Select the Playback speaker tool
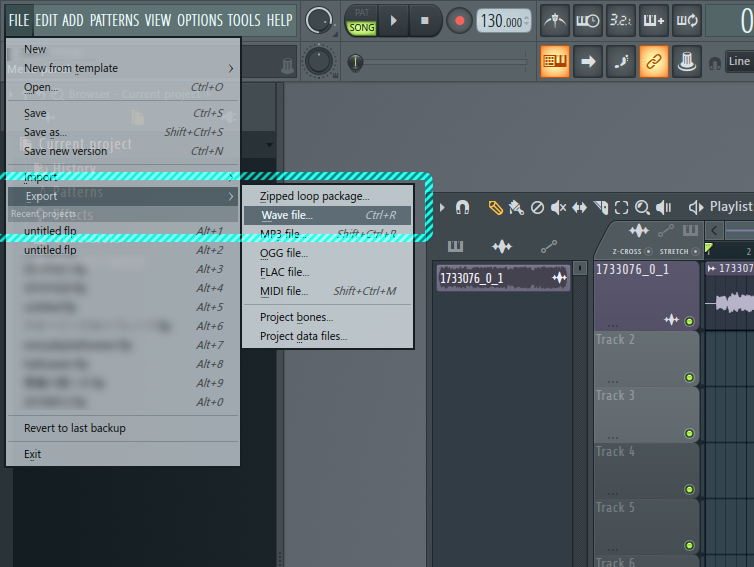The height and width of the screenshot is (567, 754). click(664, 207)
